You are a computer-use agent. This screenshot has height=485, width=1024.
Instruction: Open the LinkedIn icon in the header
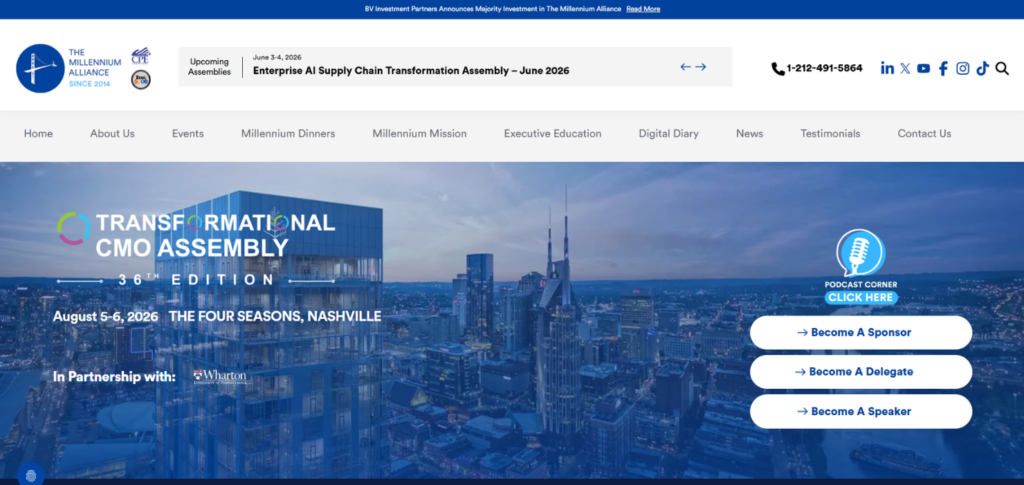887,68
